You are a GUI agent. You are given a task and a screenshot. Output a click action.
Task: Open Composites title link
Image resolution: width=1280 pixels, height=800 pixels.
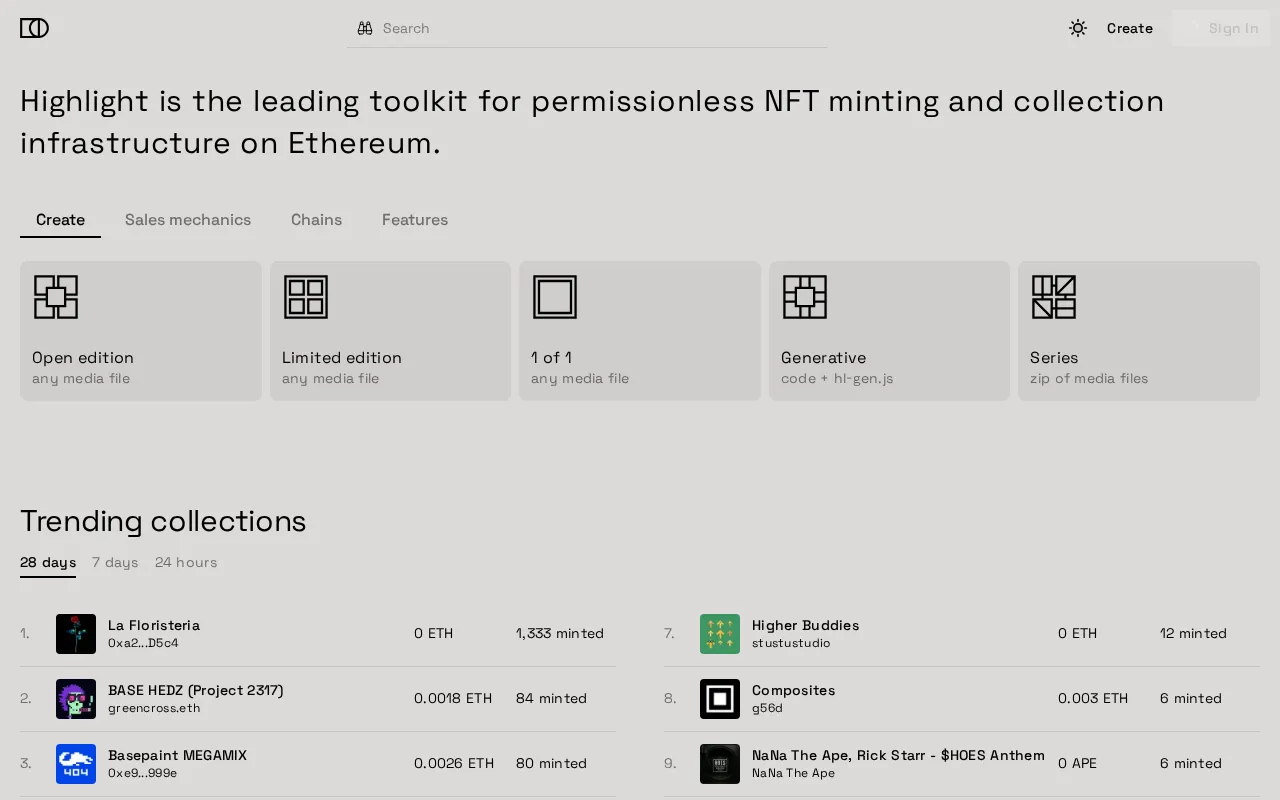click(x=794, y=690)
